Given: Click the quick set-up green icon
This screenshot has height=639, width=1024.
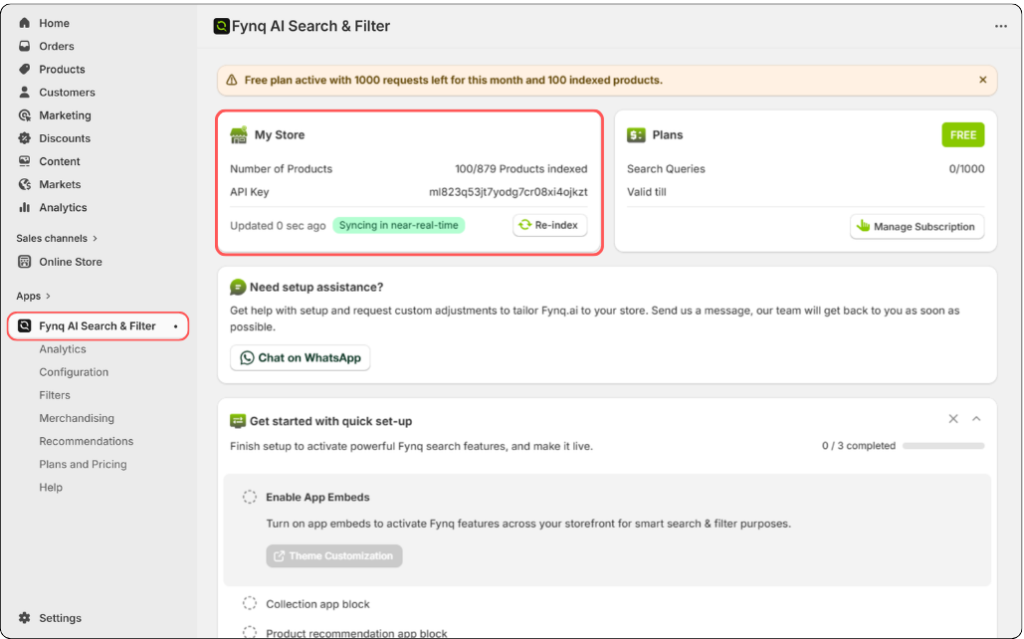Looking at the screenshot, I should (238, 421).
